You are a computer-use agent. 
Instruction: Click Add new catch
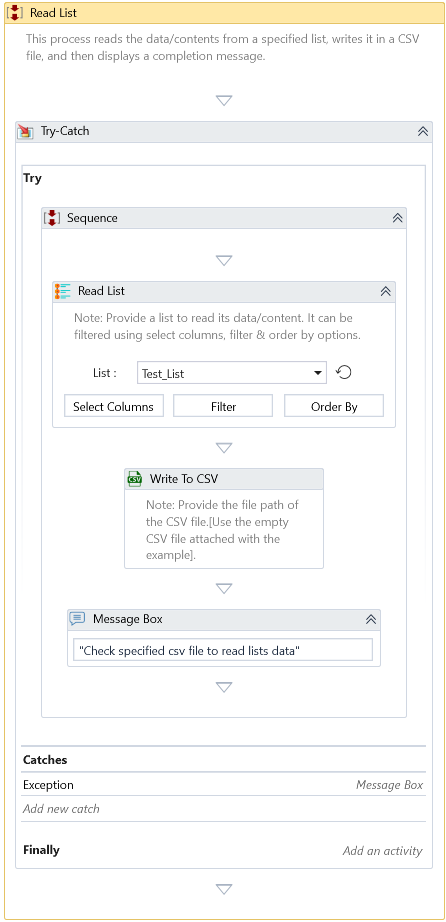click(x=61, y=809)
